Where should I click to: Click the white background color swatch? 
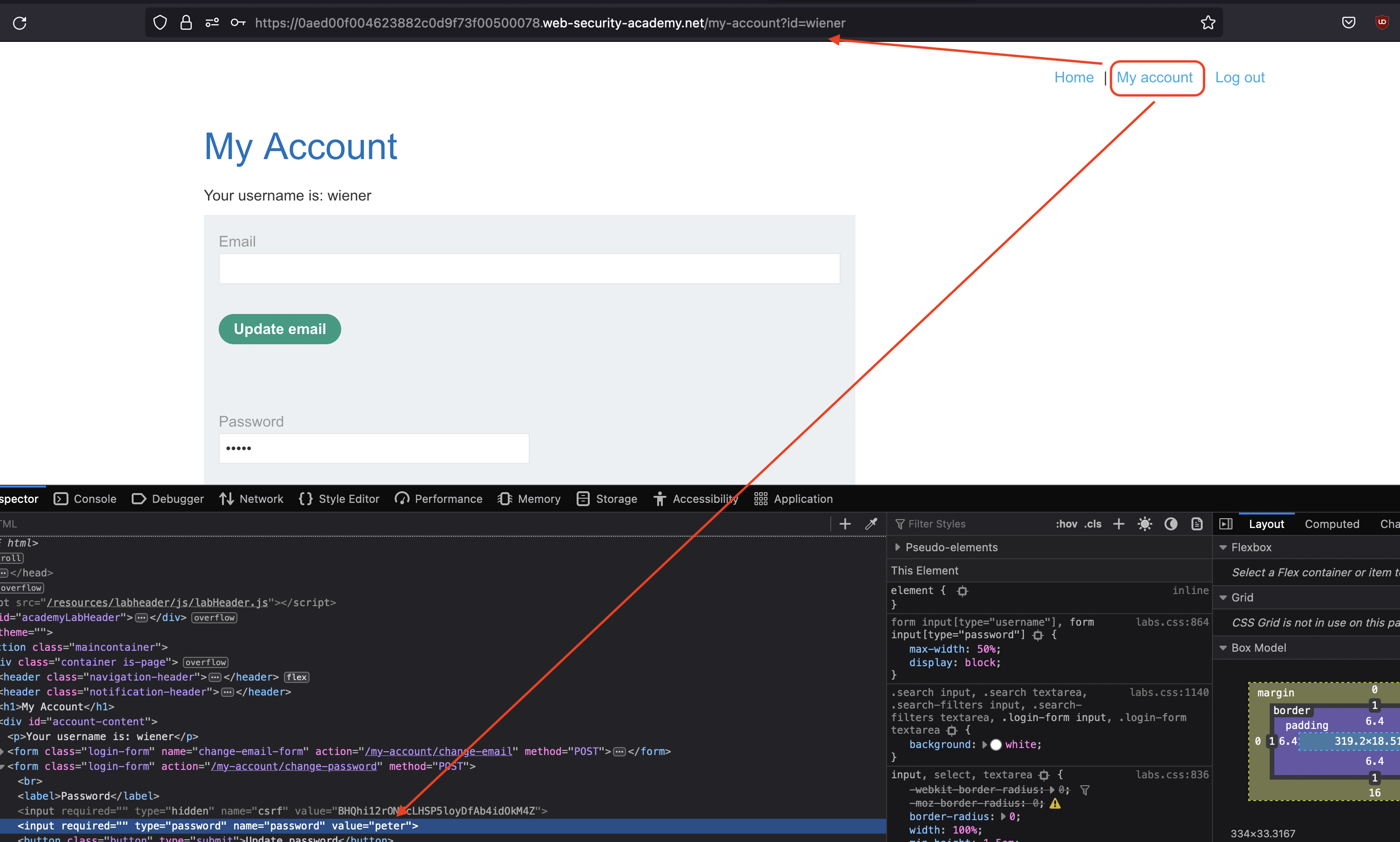[996, 744]
